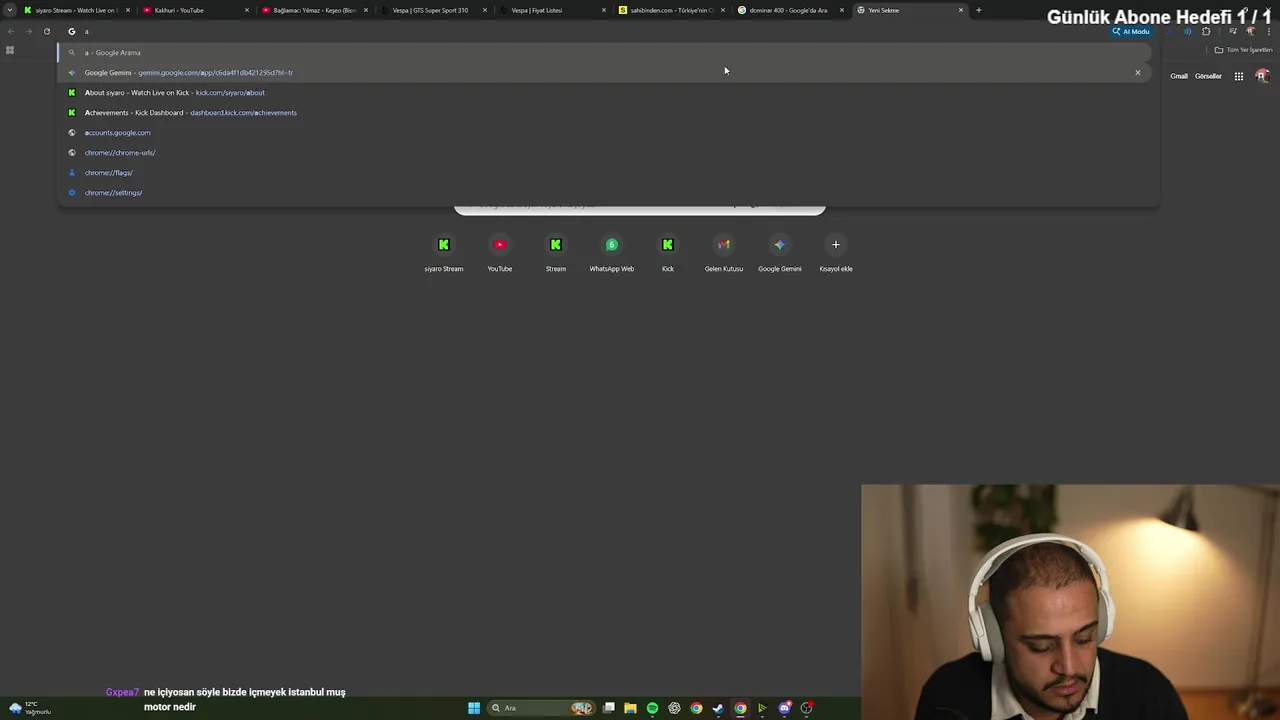
Task: Add a shortcut with Kısayol ekle
Action: click(836, 253)
